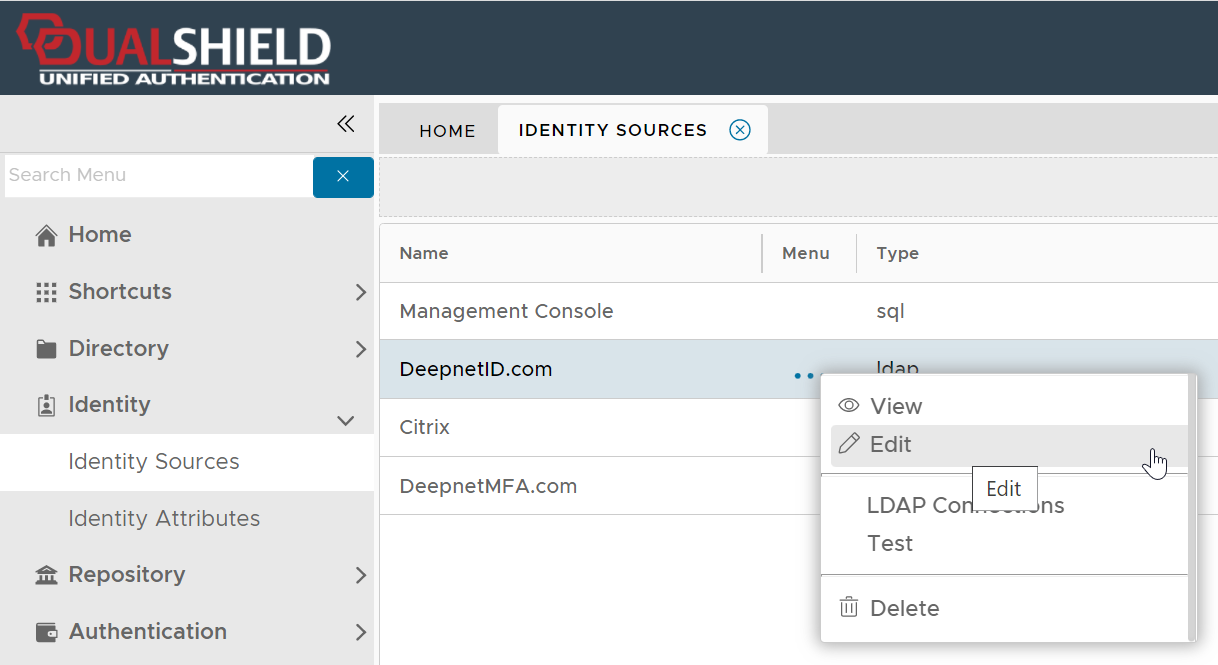
Task: Switch to the HOME tab
Action: 447,131
